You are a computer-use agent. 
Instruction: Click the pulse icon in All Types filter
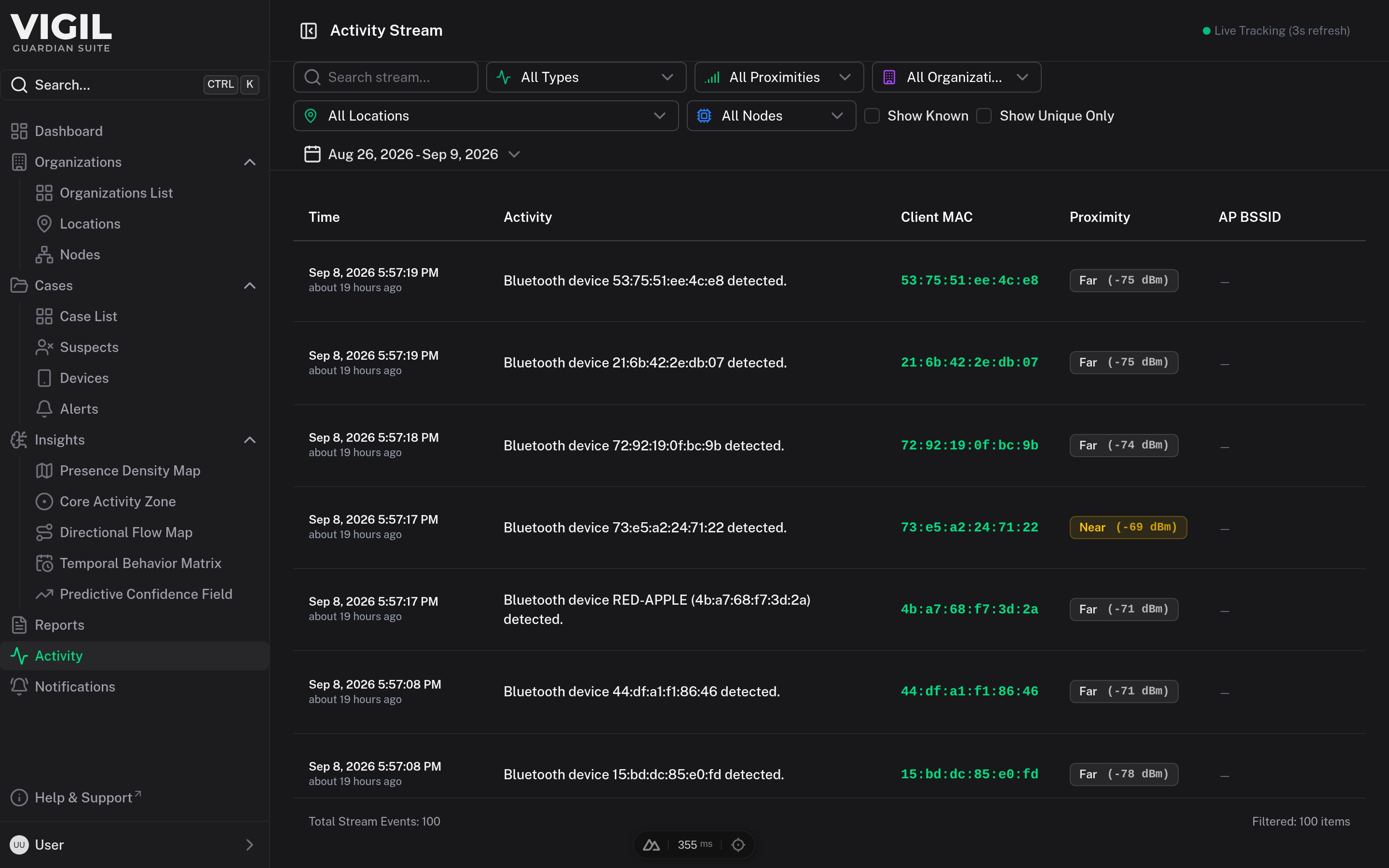click(x=504, y=77)
